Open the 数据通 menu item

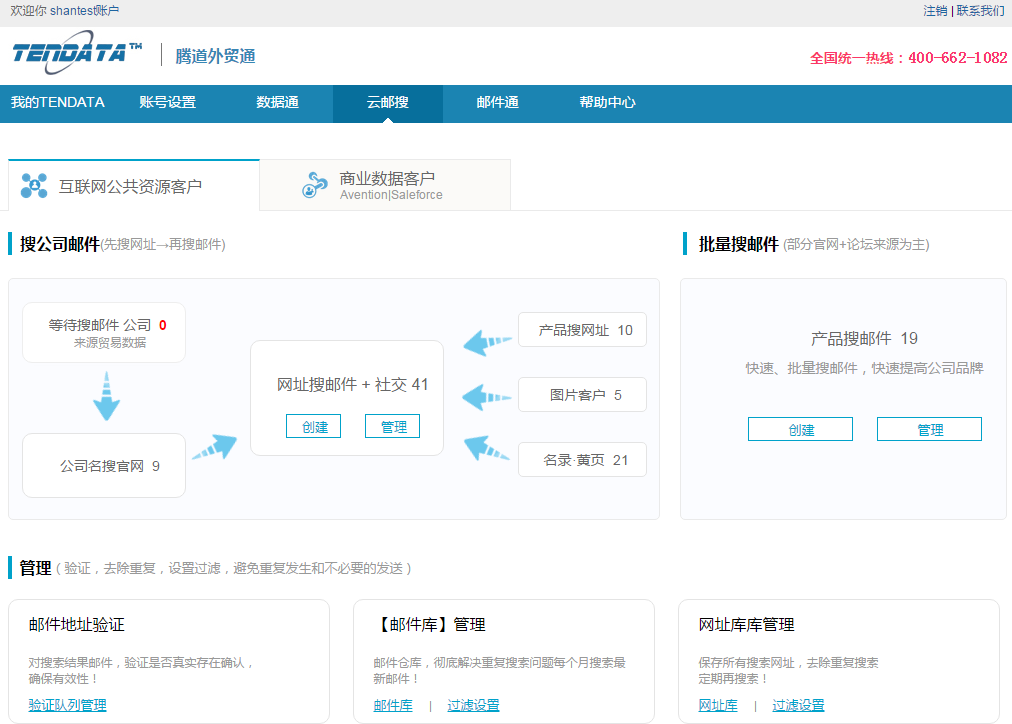coord(277,102)
